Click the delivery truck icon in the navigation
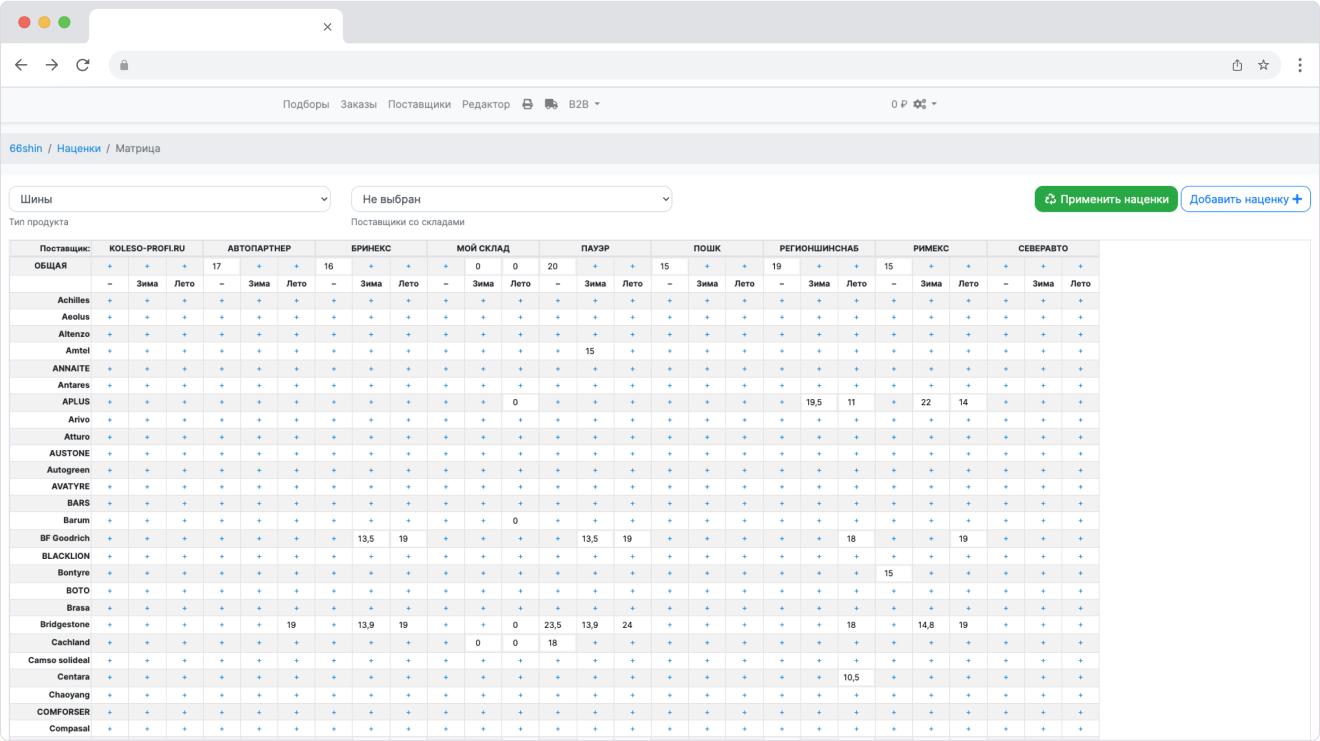Image resolution: width=1320 pixels, height=741 pixels. 551,104
